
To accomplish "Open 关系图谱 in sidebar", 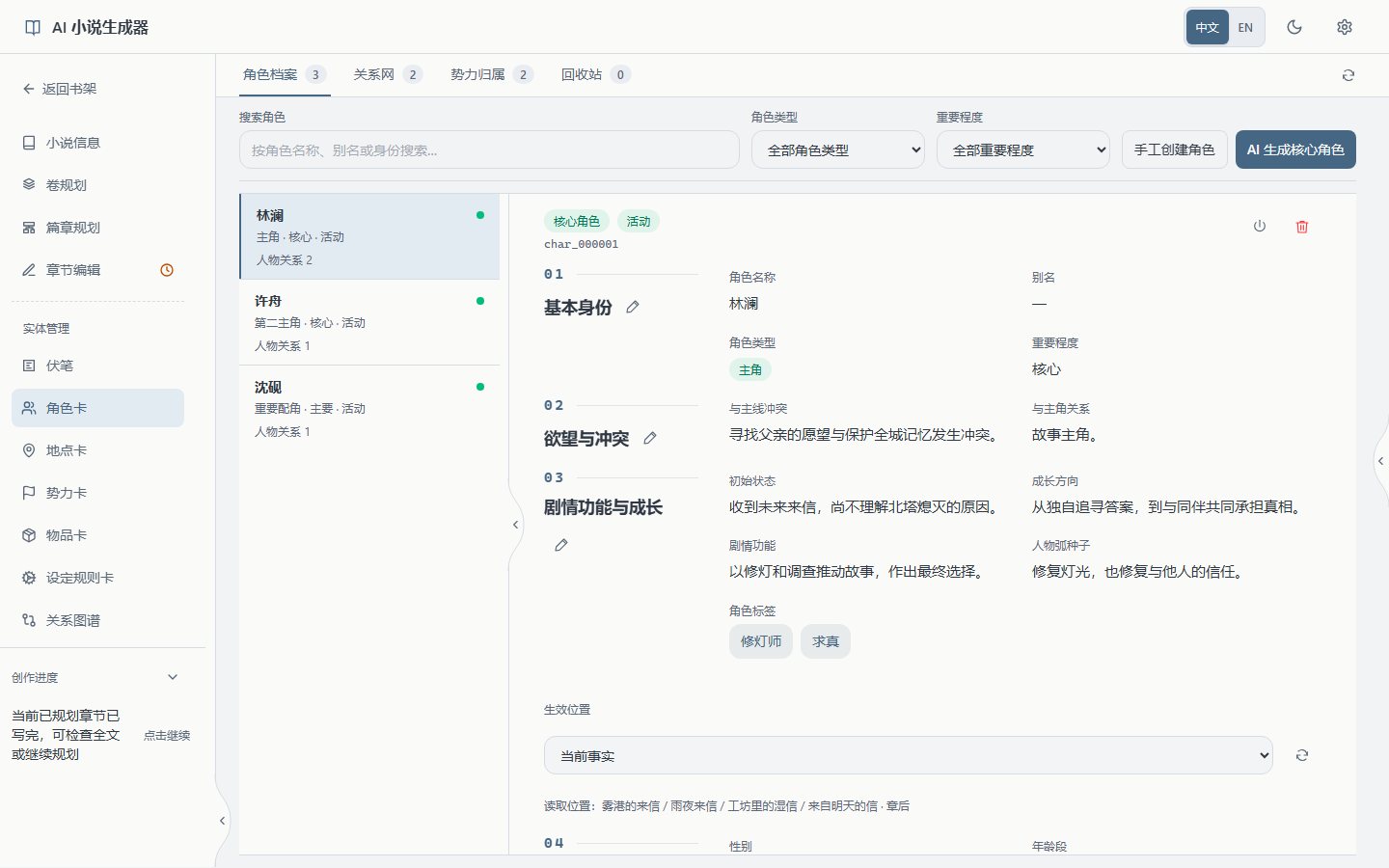I will tap(97, 620).
